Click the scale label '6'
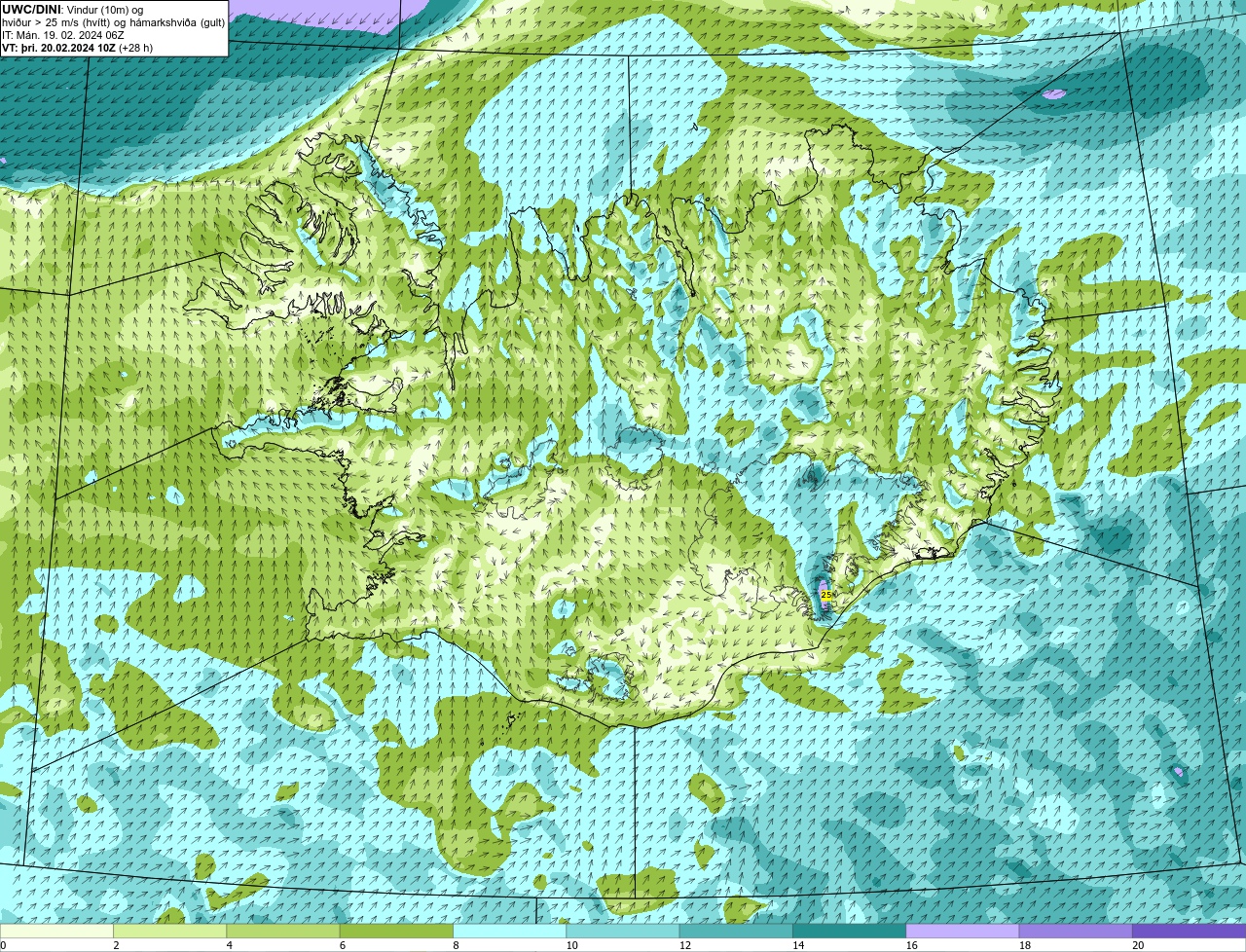The height and width of the screenshot is (952, 1246). tap(343, 945)
